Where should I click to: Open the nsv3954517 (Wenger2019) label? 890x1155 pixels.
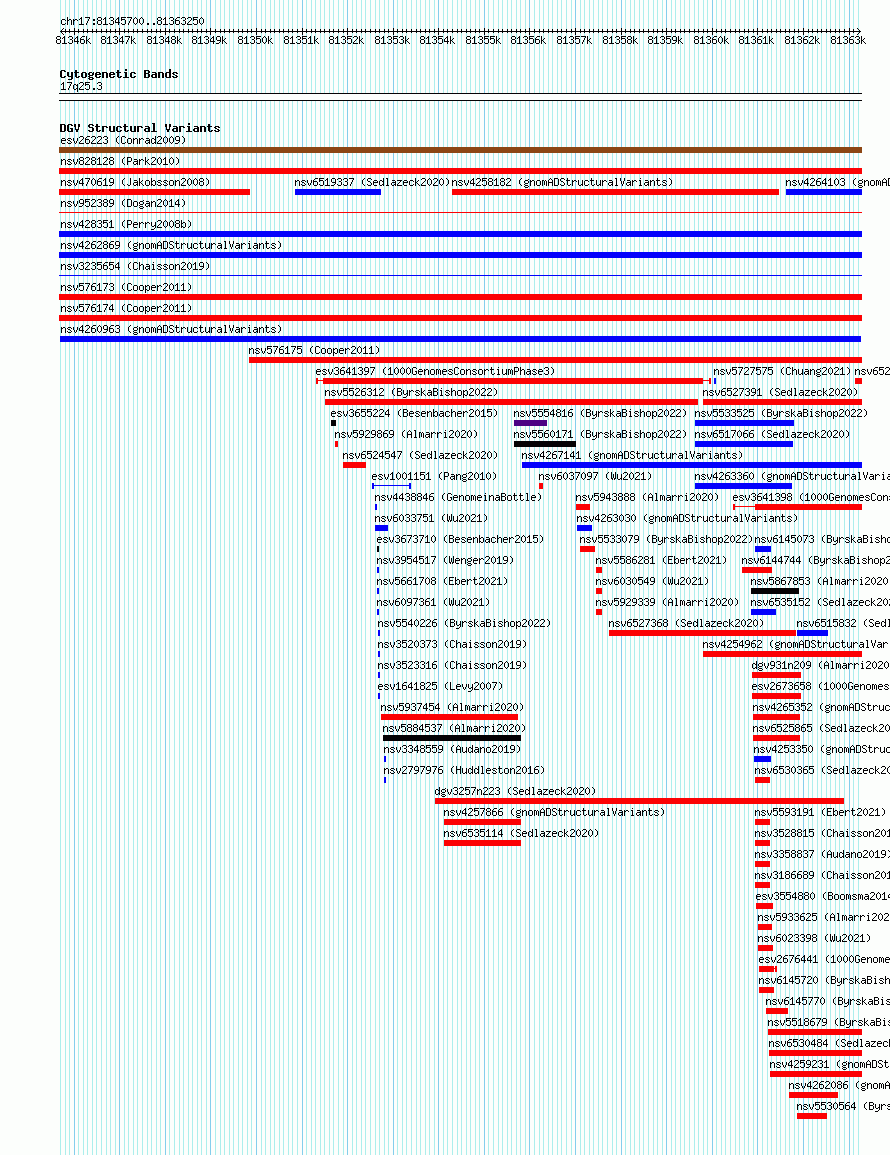tap(446, 561)
